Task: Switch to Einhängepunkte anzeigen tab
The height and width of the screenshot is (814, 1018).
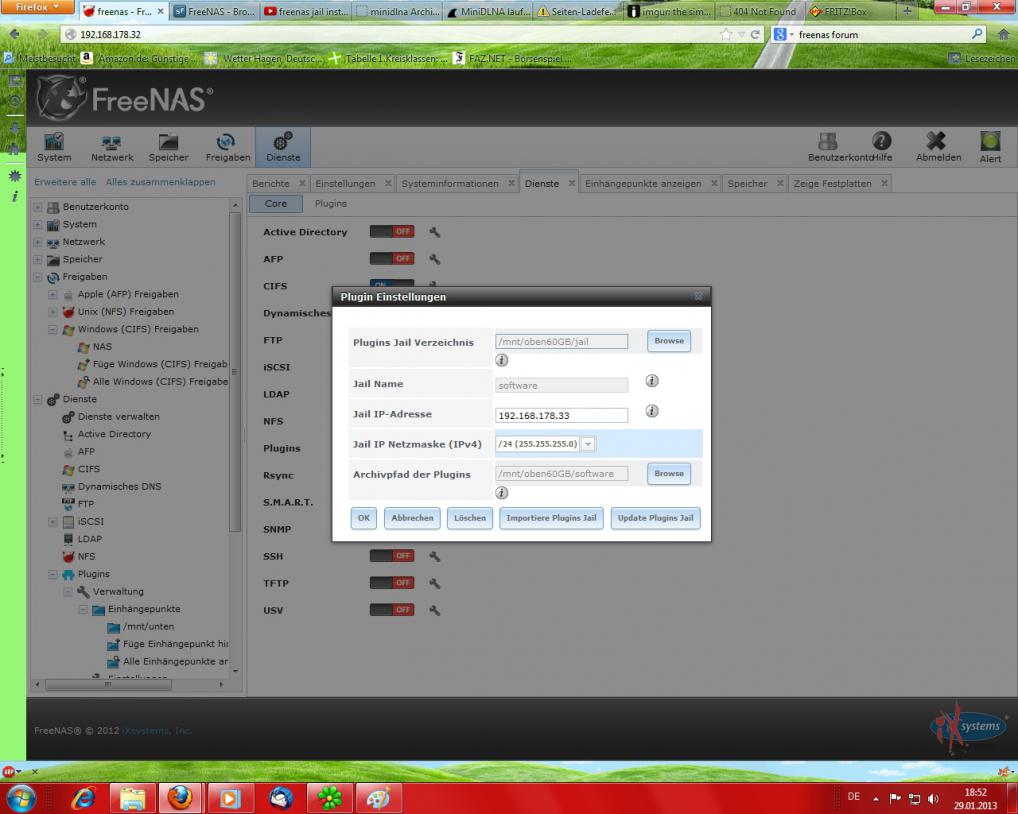Action: coord(643,184)
